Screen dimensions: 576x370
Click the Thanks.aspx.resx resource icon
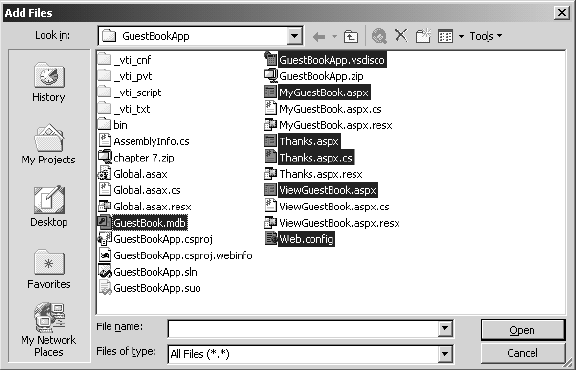[x=270, y=173]
